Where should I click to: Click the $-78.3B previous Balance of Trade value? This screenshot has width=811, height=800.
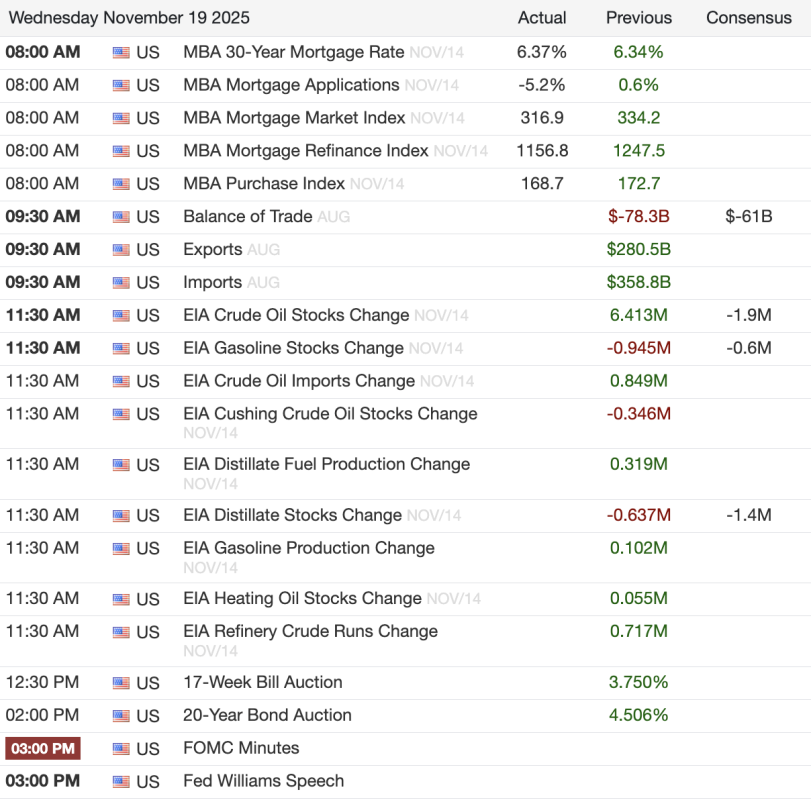[639, 216]
